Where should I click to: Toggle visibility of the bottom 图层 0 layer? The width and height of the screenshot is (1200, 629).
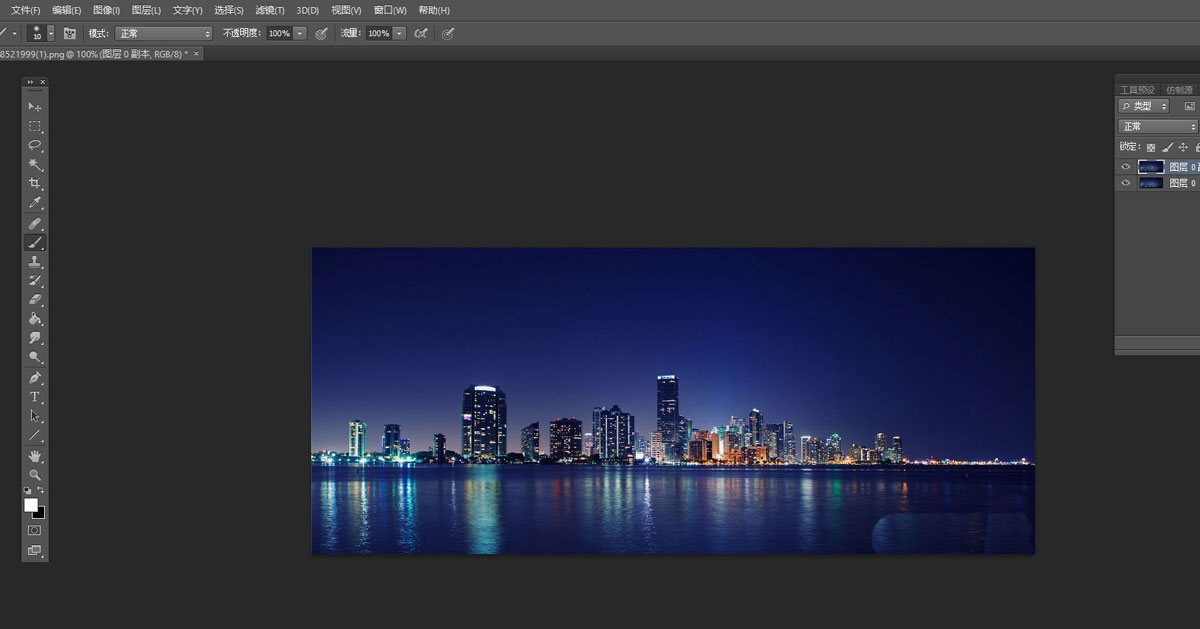pyautogui.click(x=1126, y=184)
